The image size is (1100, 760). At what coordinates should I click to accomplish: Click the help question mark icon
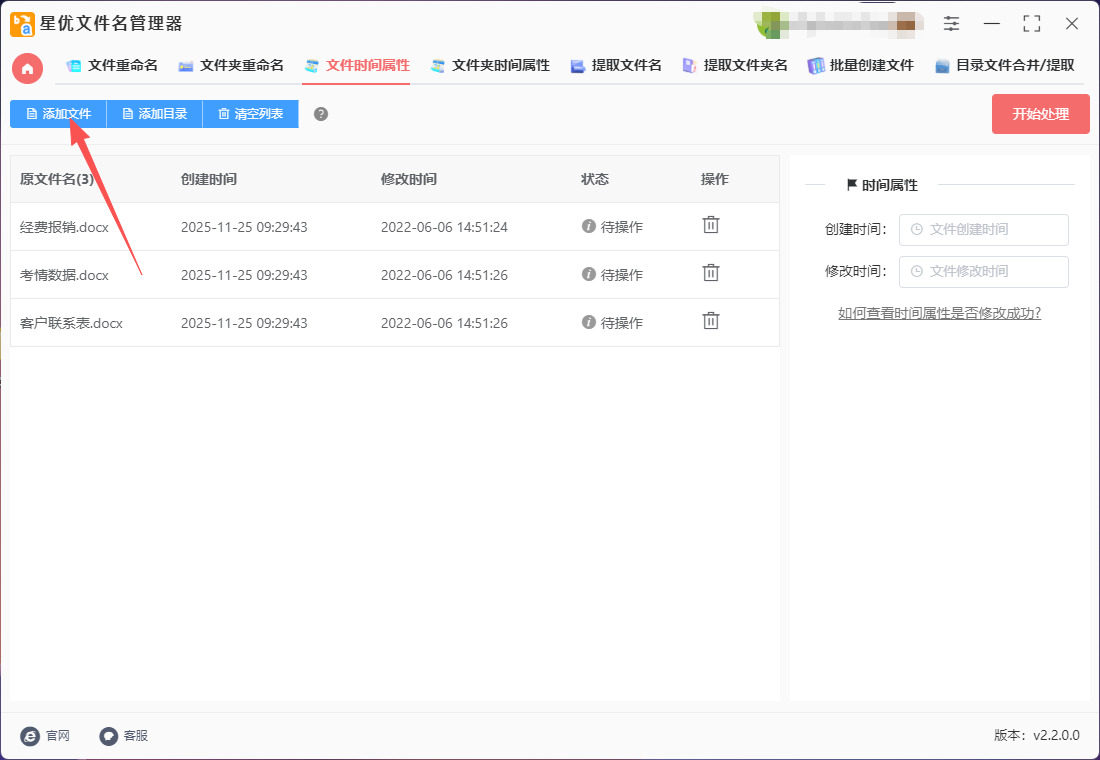tap(320, 114)
